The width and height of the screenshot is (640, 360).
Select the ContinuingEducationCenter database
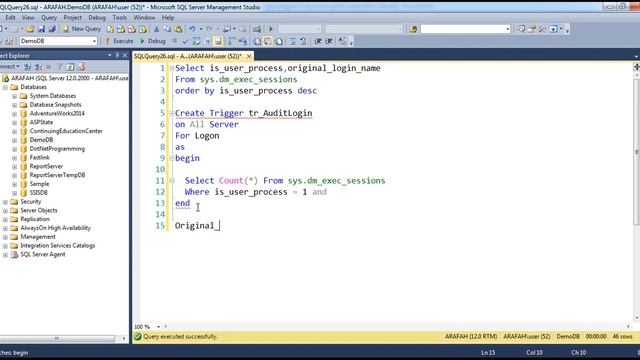[66, 131]
